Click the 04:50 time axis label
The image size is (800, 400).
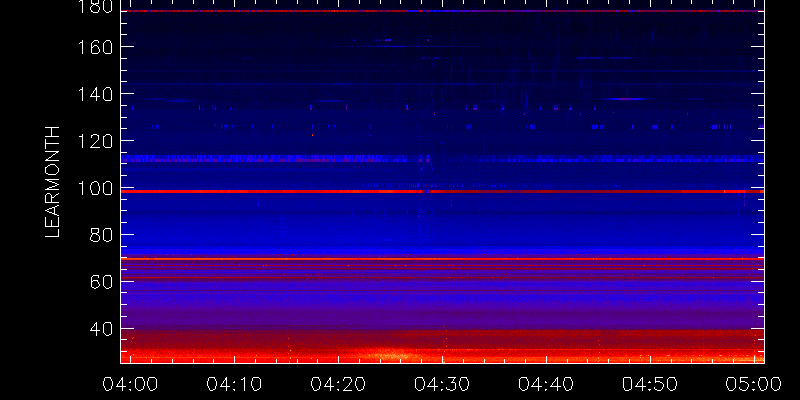click(651, 384)
